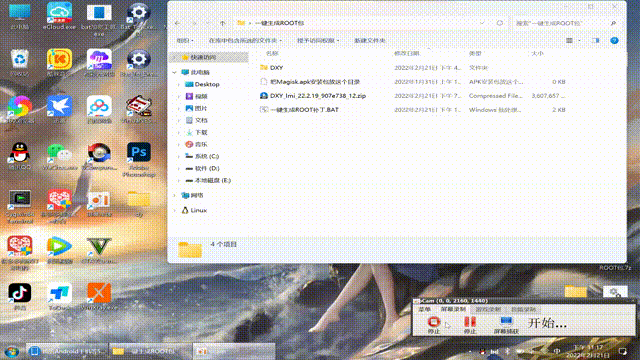Launch the Terminal desktop shortcut
Viewport: 640px width, 360px height.
[20, 207]
